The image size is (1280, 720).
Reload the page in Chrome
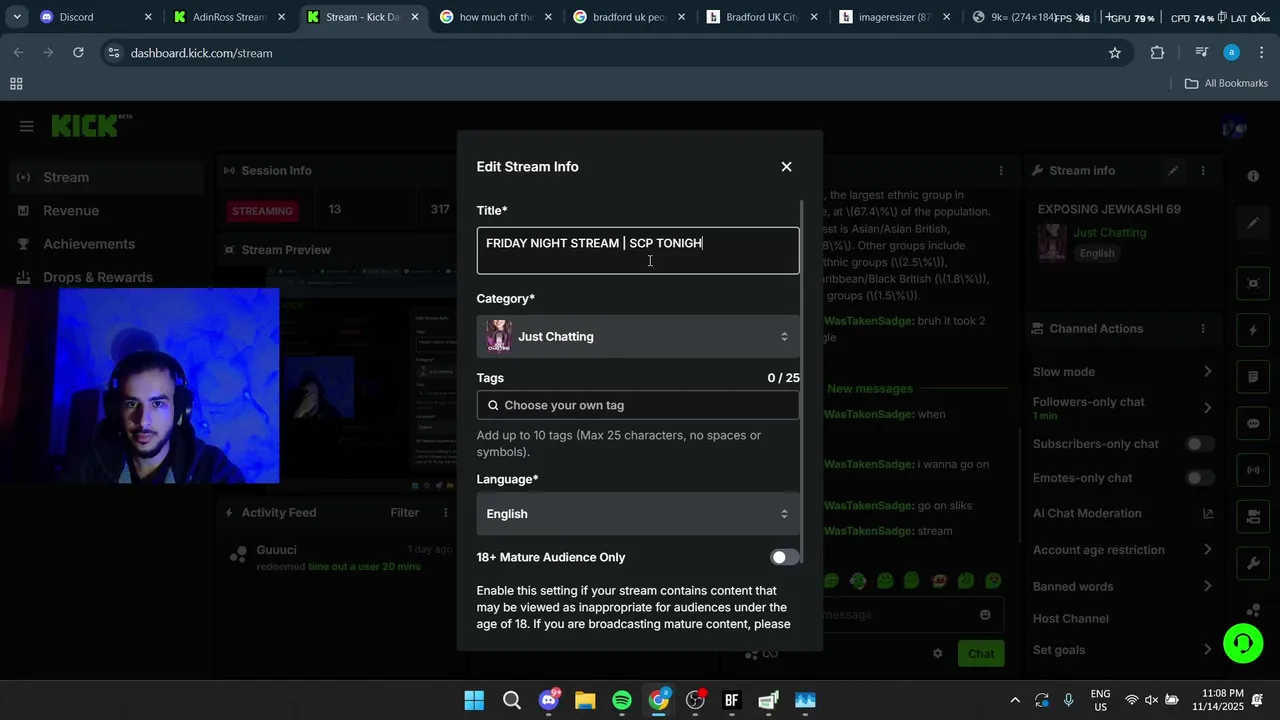78,53
